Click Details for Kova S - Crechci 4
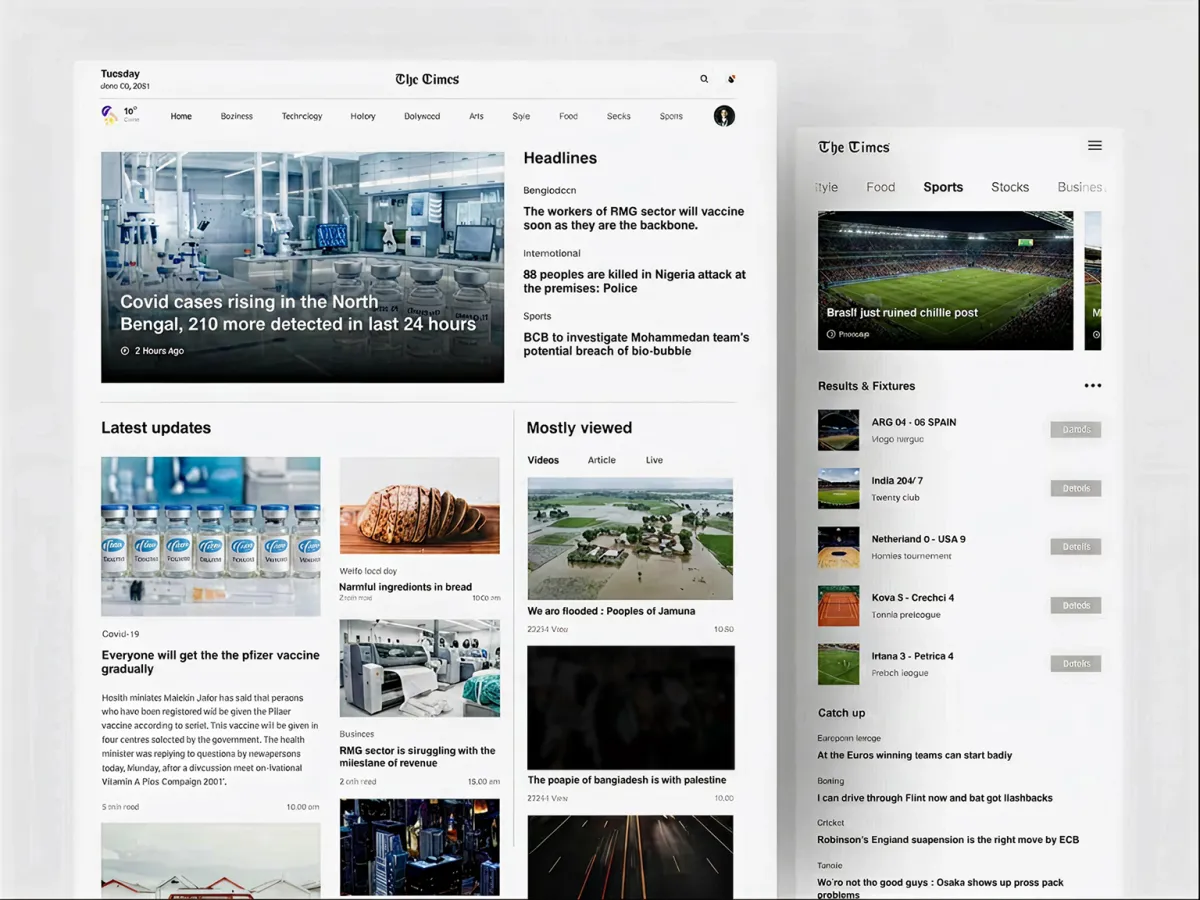The image size is (1200, 900). [1076, 605]
